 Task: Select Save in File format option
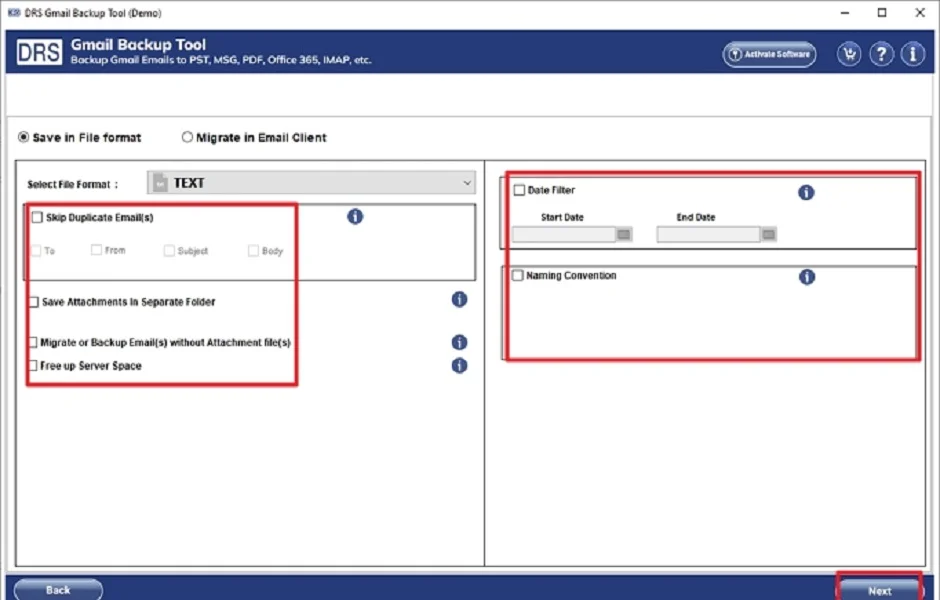(24, 137)
